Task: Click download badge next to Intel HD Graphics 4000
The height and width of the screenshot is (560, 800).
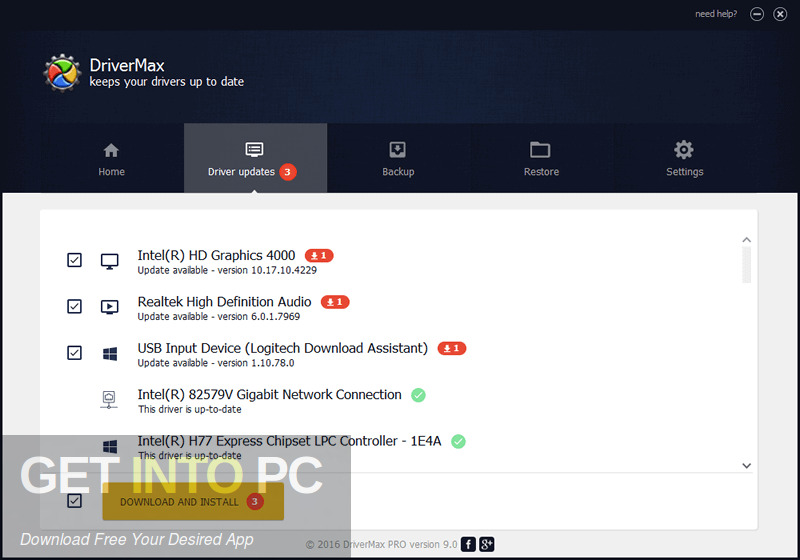Action: pyautogui.click(x=319, y=256)
